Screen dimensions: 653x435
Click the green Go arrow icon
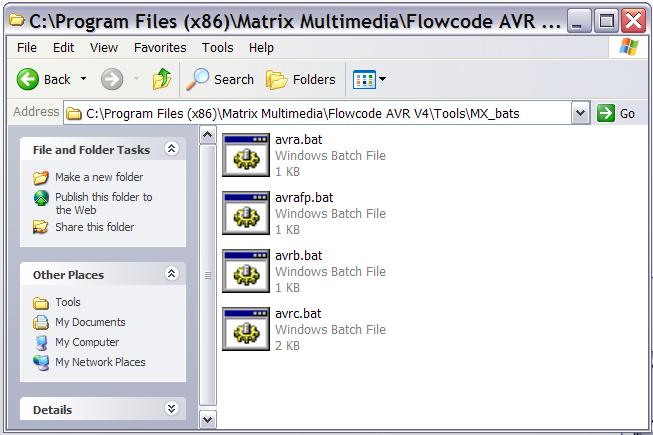coord(606,113)
